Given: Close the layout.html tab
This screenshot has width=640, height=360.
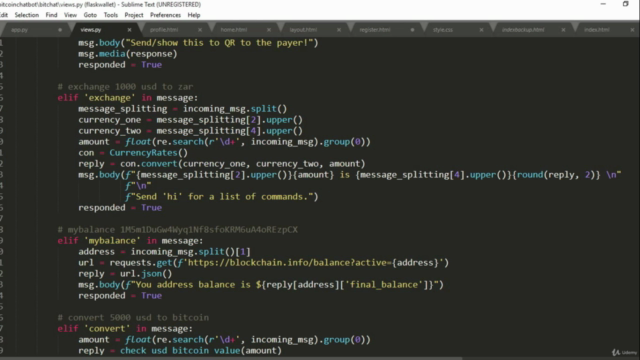Looking at the screenshot, I should coord(339,30).
